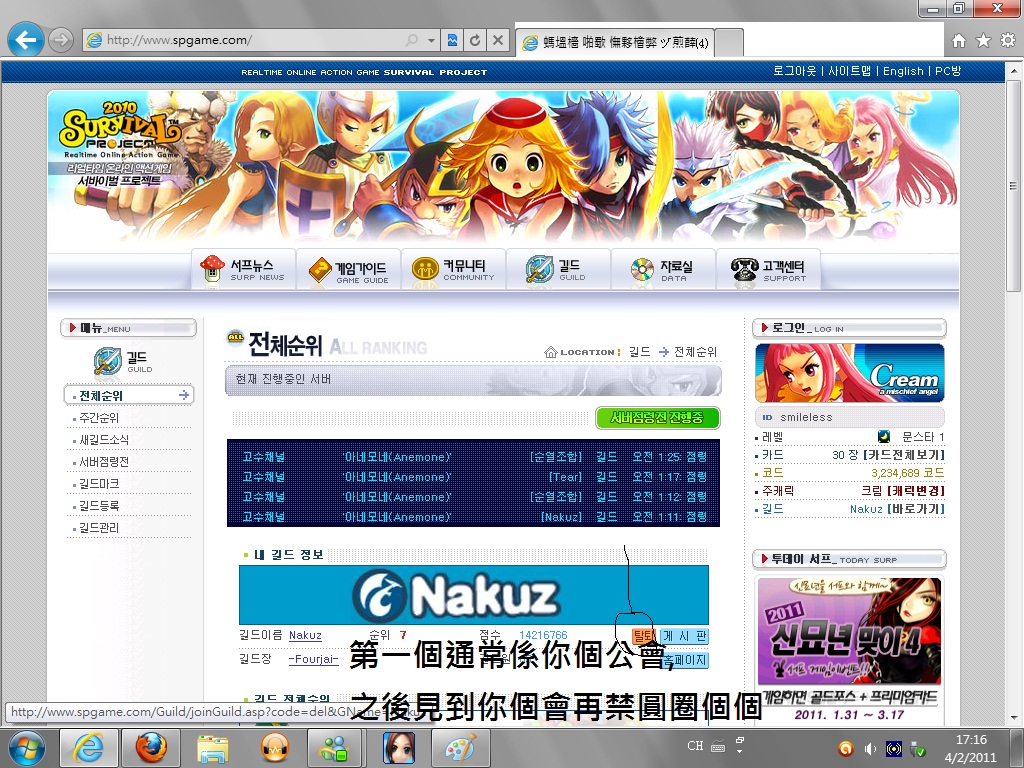This screenshot has height=768, width=1024.
Task: Select 길드관리 in the sidebar
Action: [x=99, y=528]
